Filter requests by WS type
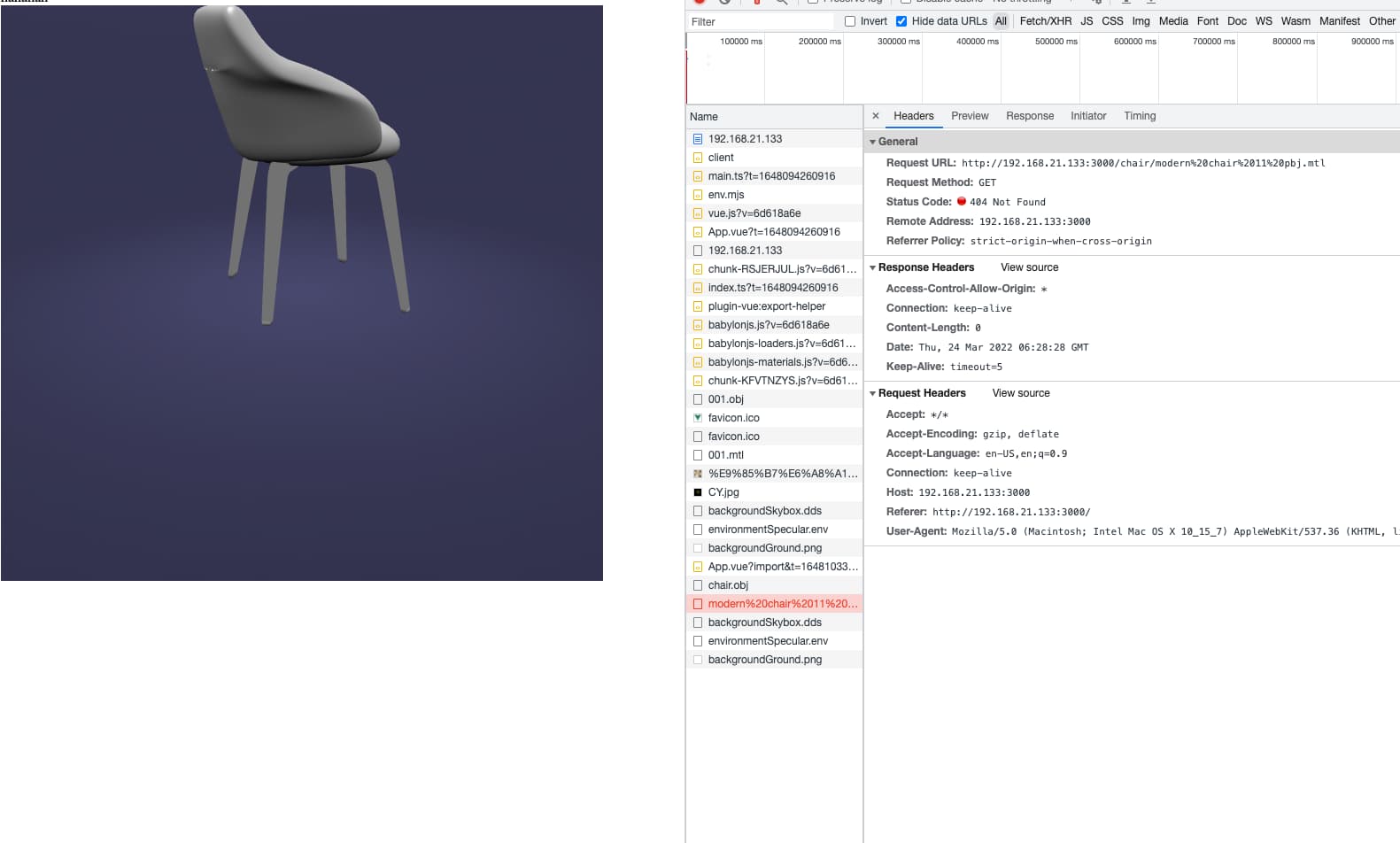Screen dimensions: 1400x843 point(1264,21)
